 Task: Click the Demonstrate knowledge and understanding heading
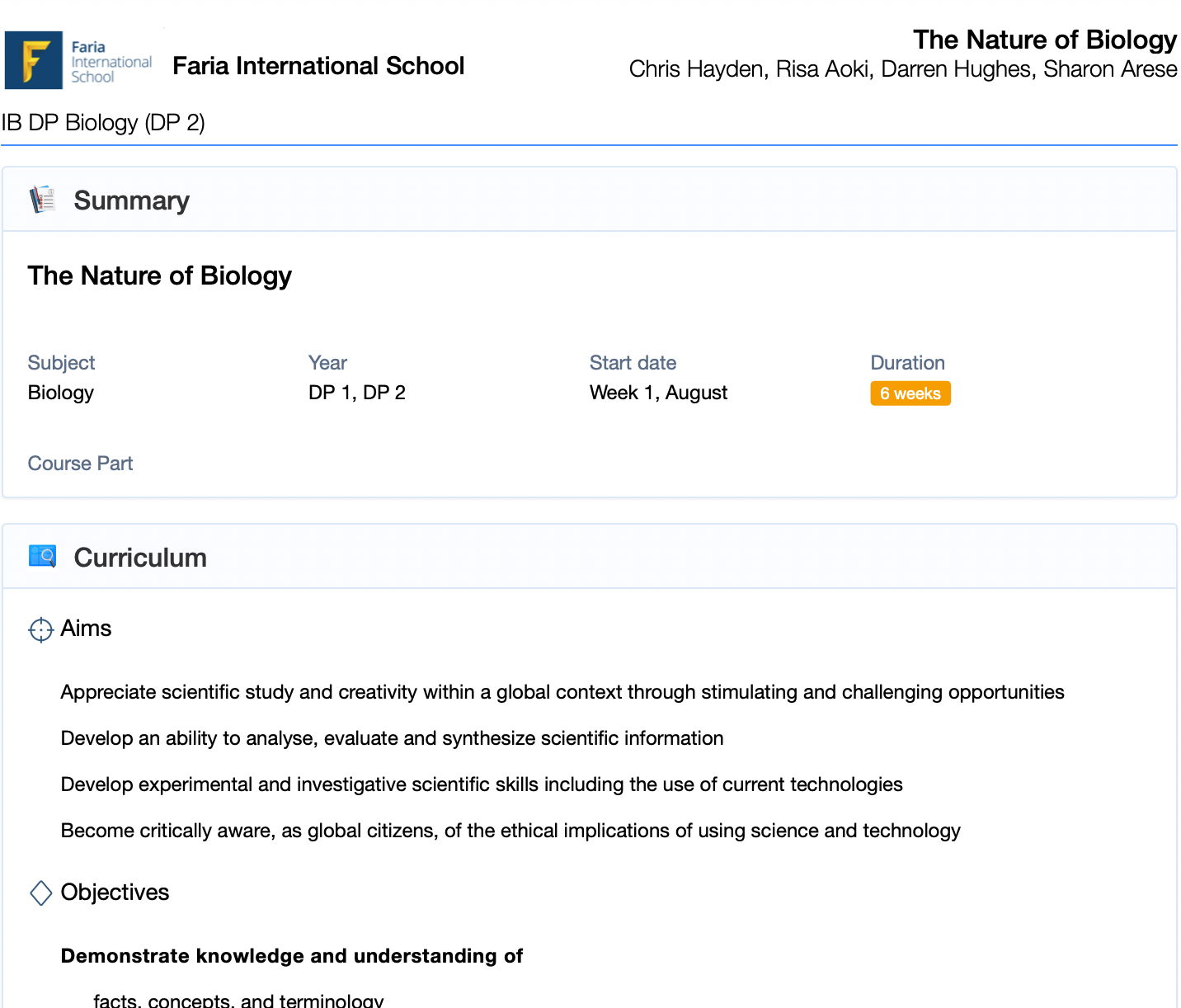pos(291,956)
